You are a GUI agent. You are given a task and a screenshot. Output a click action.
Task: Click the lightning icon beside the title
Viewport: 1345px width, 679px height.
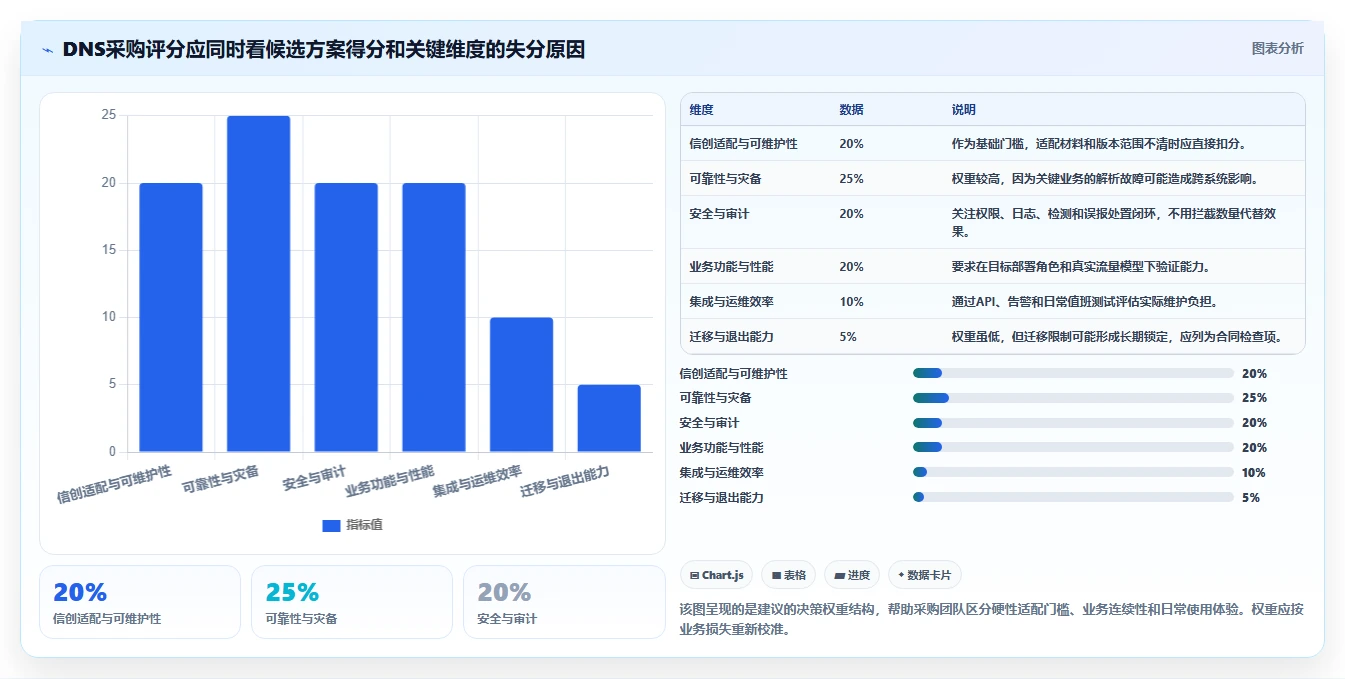47,50
